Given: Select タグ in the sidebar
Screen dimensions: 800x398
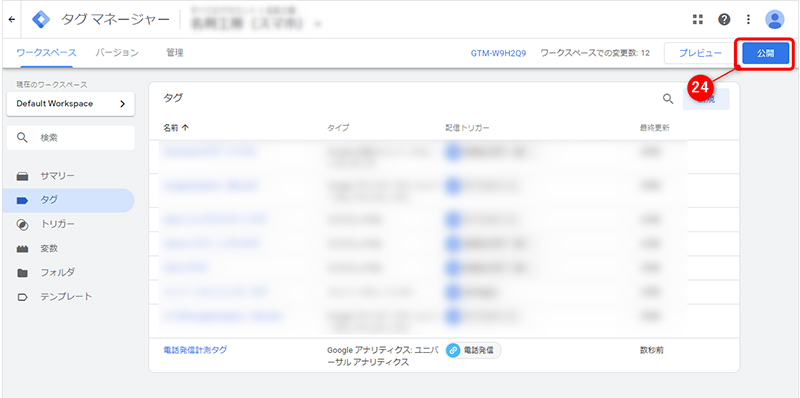Looking at the screenshot, I should pyautogui.click(x=68, y=201).
